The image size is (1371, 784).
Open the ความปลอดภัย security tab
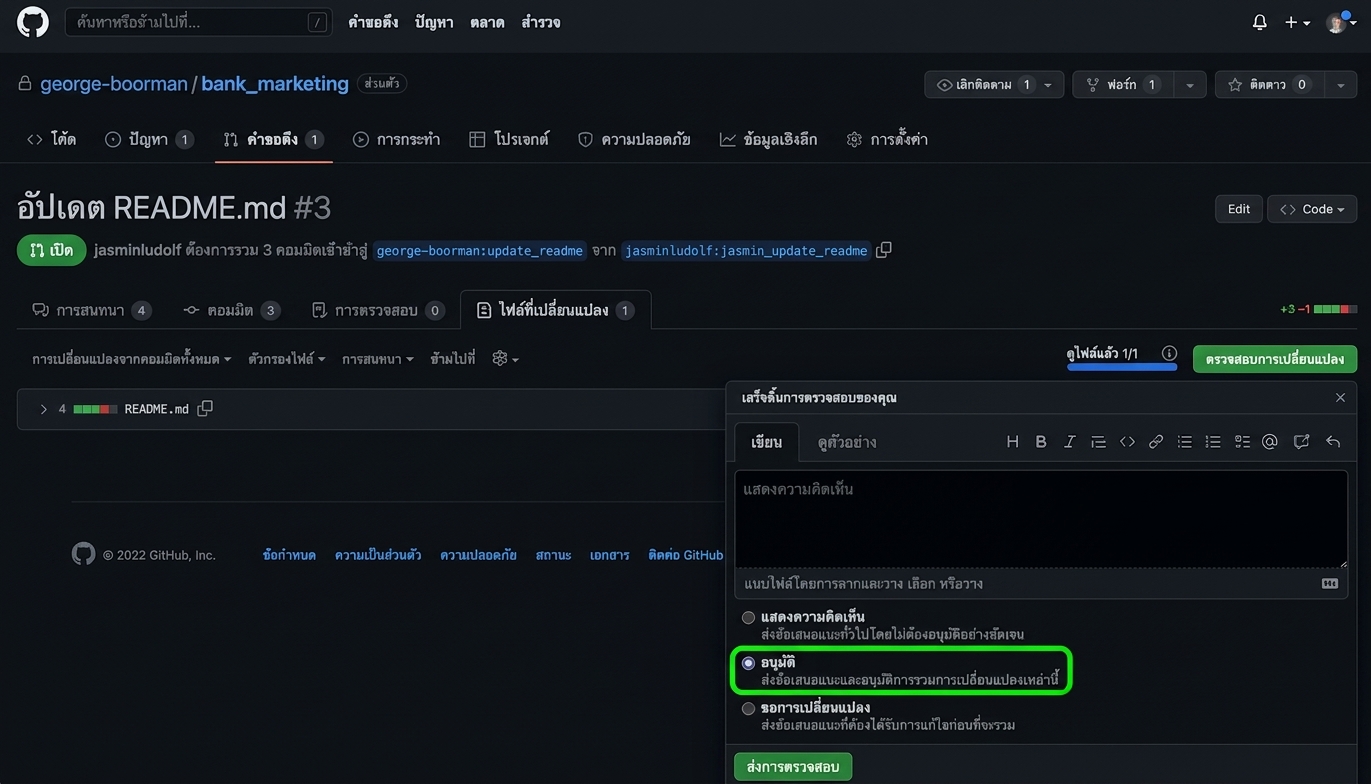pos(634,140)
